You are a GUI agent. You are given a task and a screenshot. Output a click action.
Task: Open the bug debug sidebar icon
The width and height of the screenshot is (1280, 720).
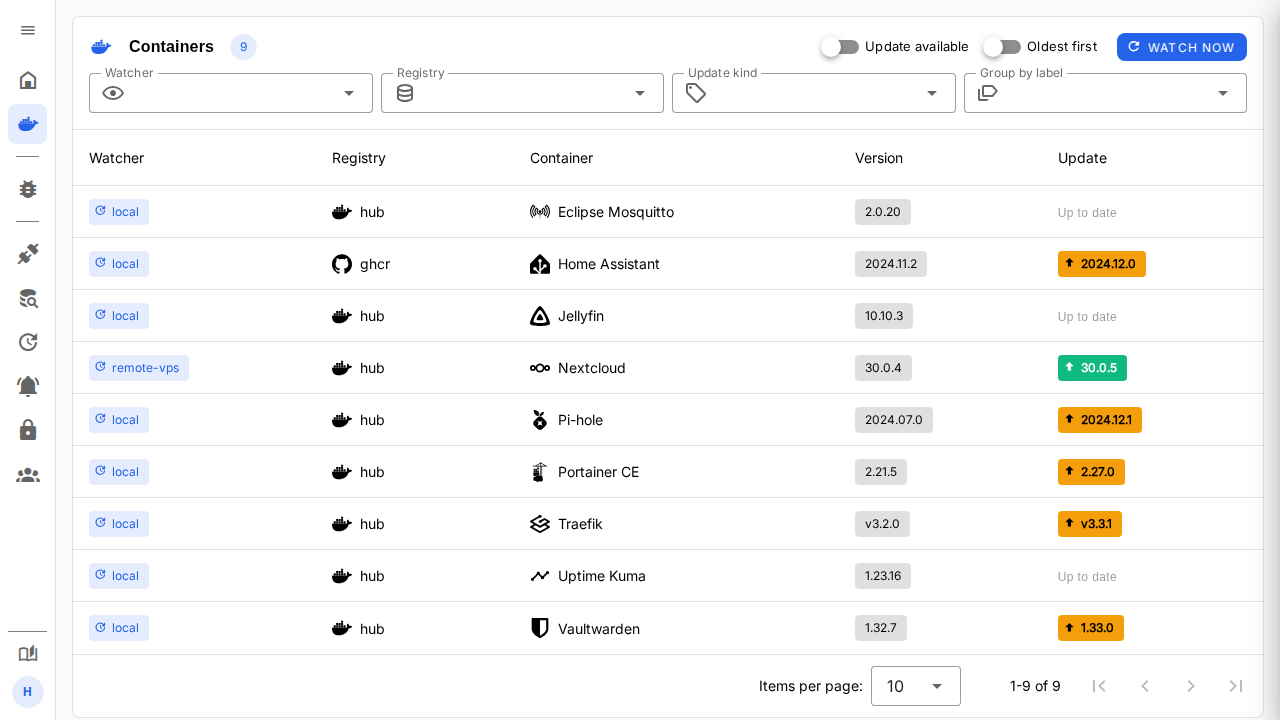(28, 189)
